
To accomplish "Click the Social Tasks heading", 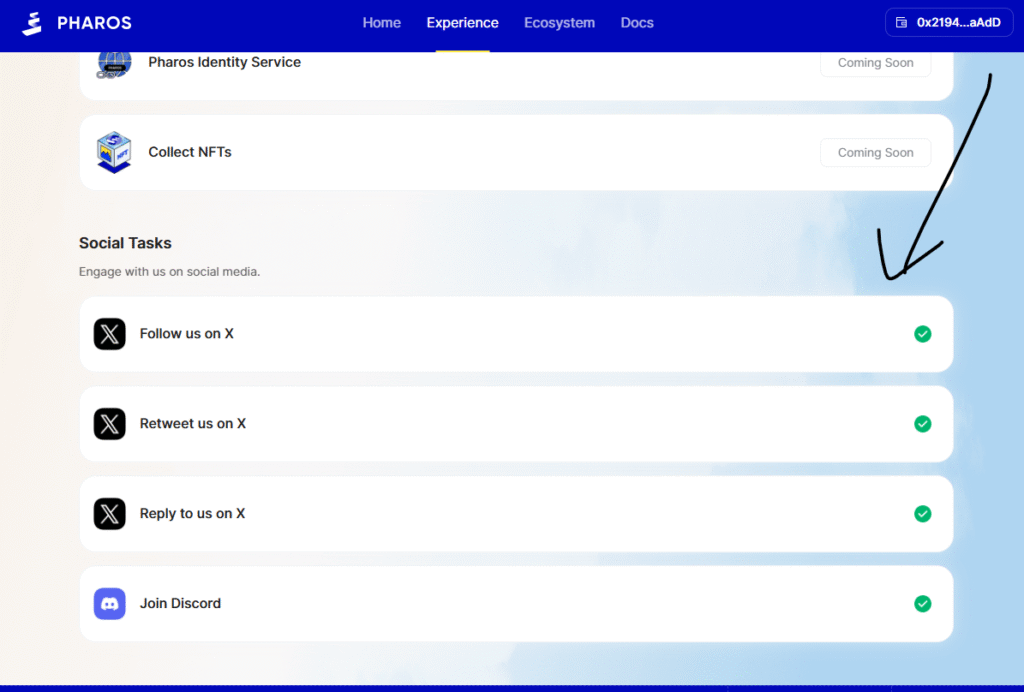I will pyautogui.click(x=125, y=243).
